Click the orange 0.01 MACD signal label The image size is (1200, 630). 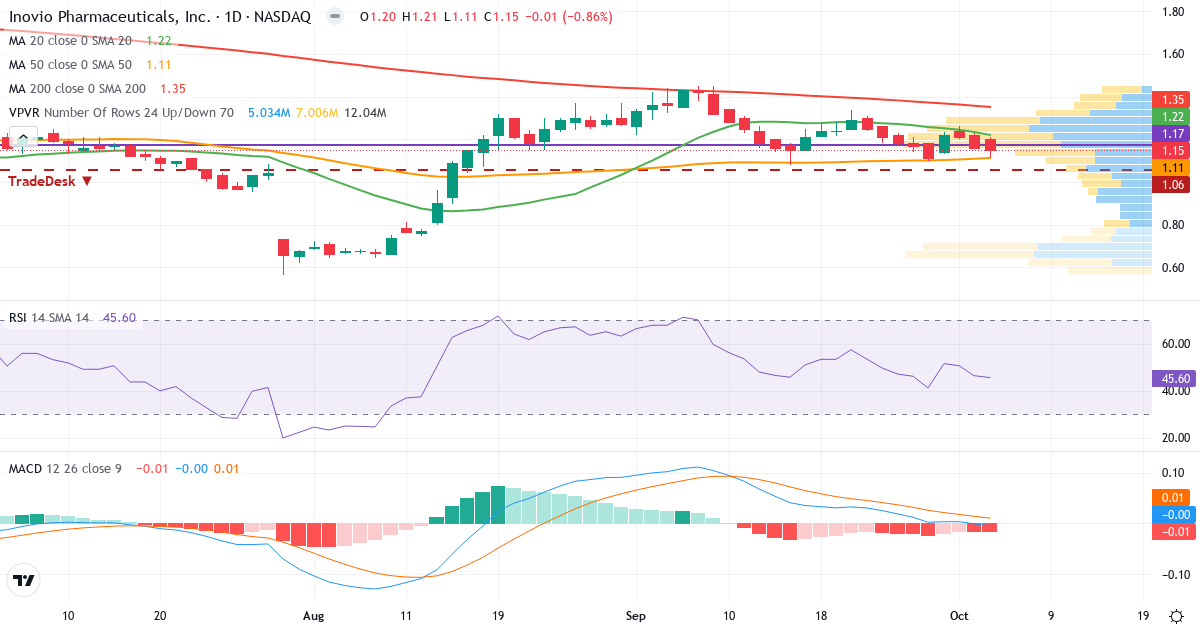[x=1173, y=498]
